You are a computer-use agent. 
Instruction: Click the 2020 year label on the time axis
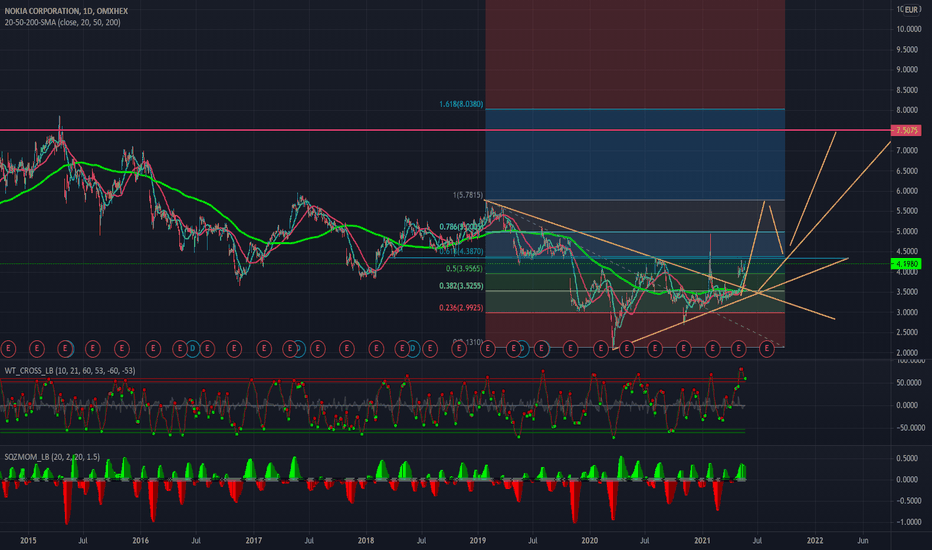pyautogui.click(x=590, y=540)
